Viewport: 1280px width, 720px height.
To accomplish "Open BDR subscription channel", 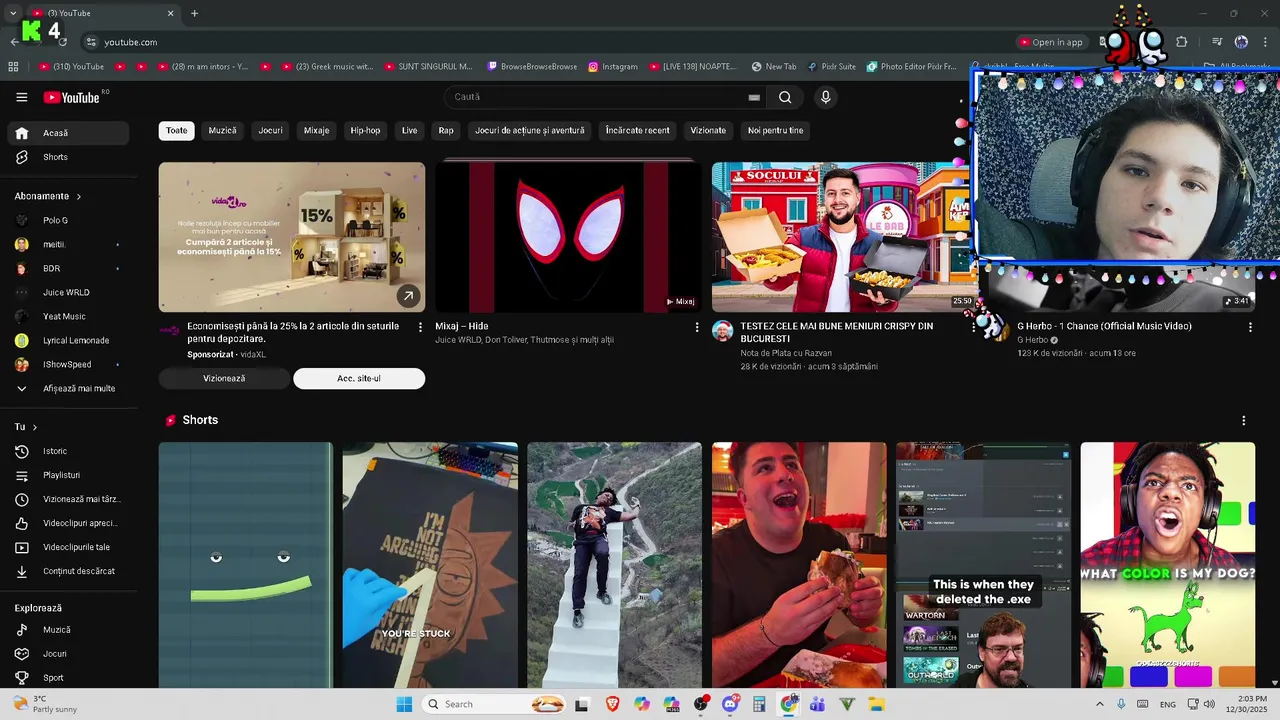I will 69,268.
